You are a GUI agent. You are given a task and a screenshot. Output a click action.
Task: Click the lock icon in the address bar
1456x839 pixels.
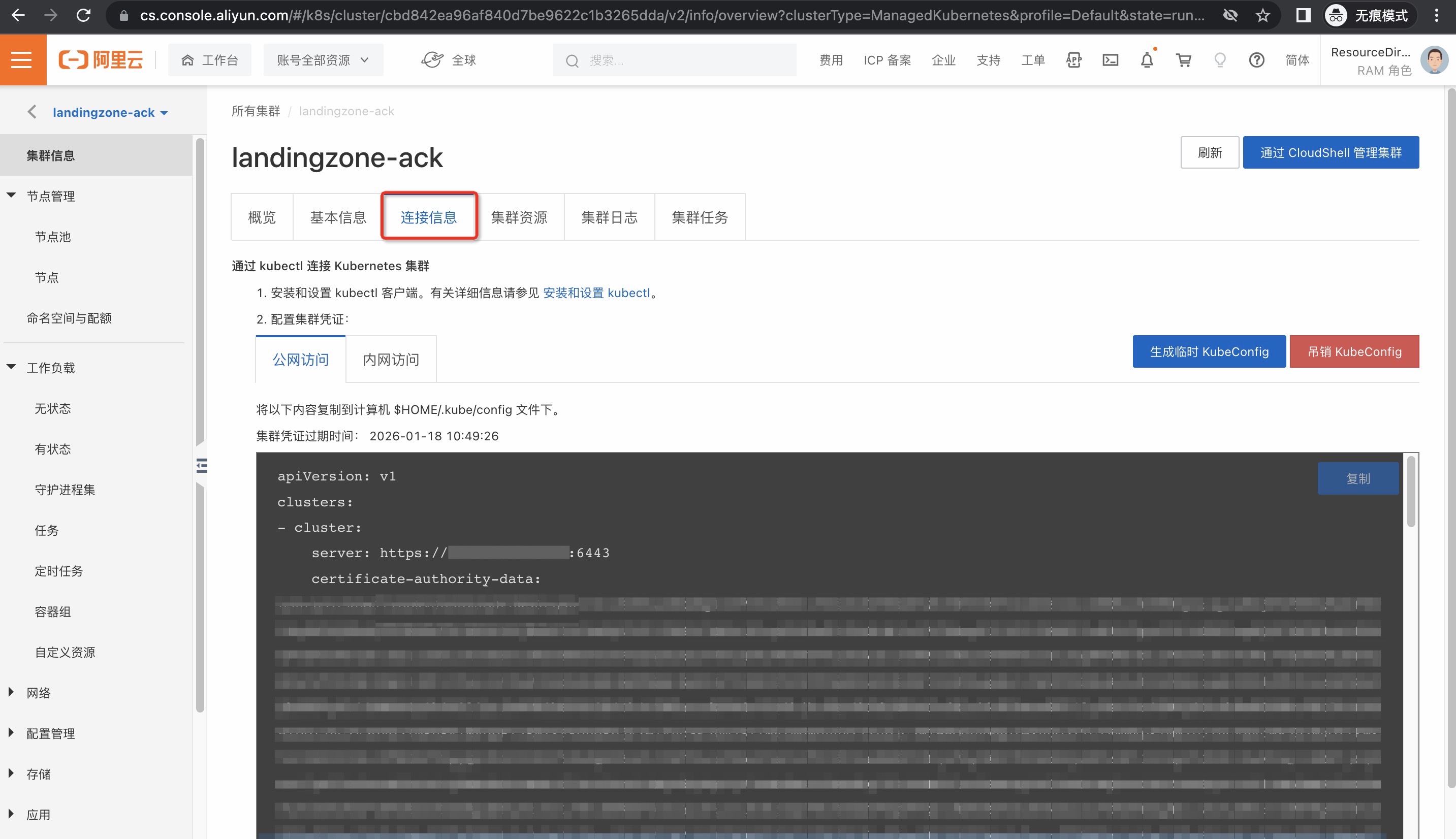pos(123,16)
